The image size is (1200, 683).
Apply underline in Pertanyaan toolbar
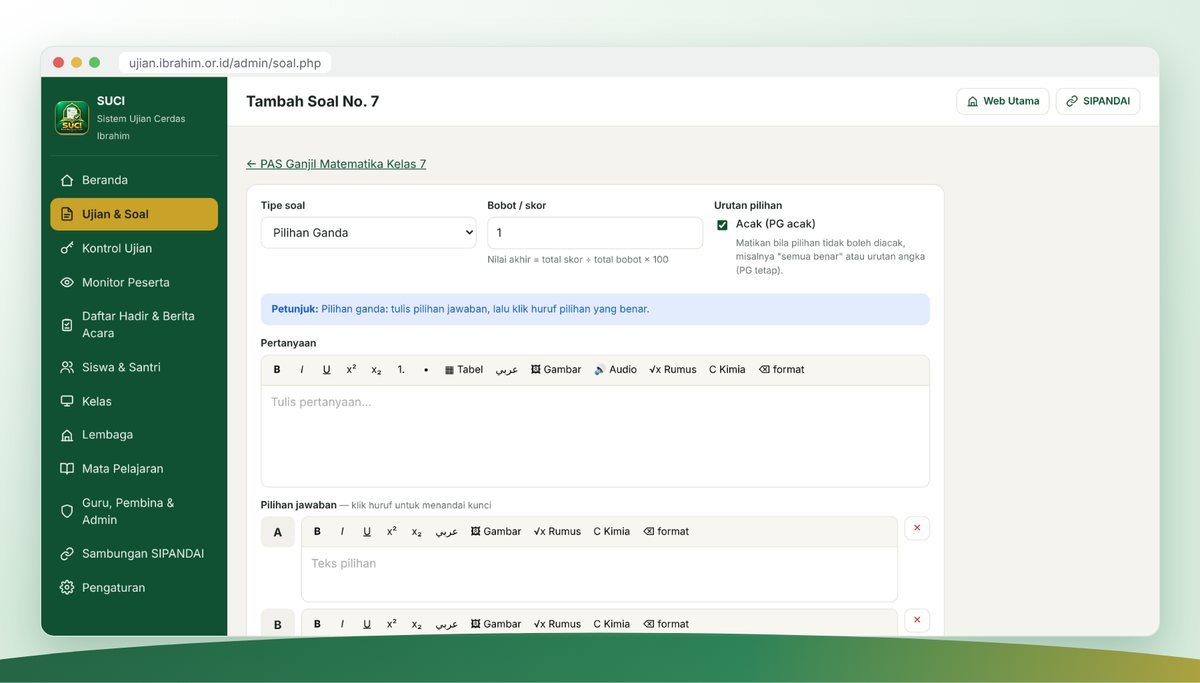click(326, 370)
